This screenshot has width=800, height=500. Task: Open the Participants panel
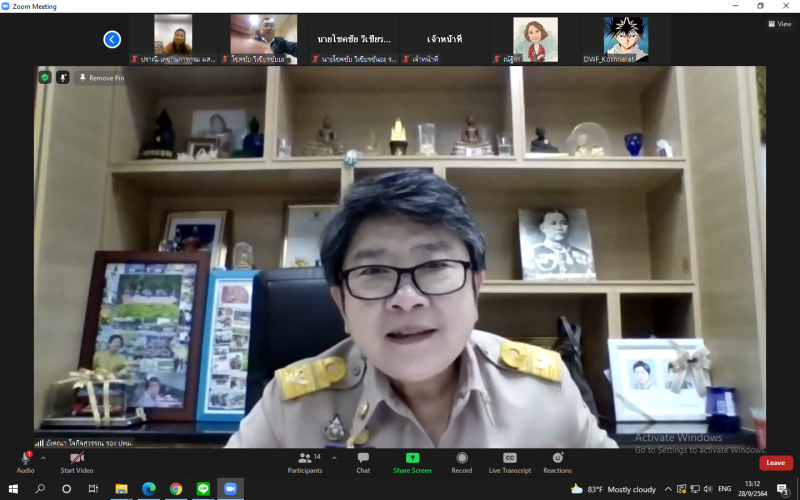pyautogui.click(x=305, y=462)
